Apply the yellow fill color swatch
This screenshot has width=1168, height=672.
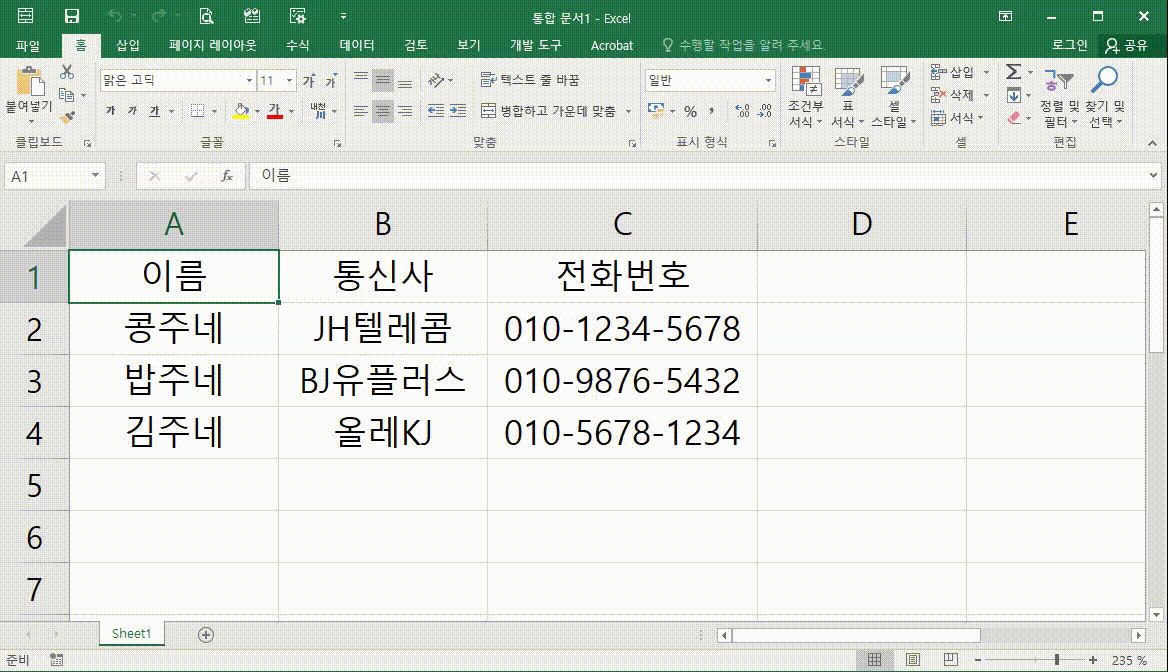click(x=241, y=111)
